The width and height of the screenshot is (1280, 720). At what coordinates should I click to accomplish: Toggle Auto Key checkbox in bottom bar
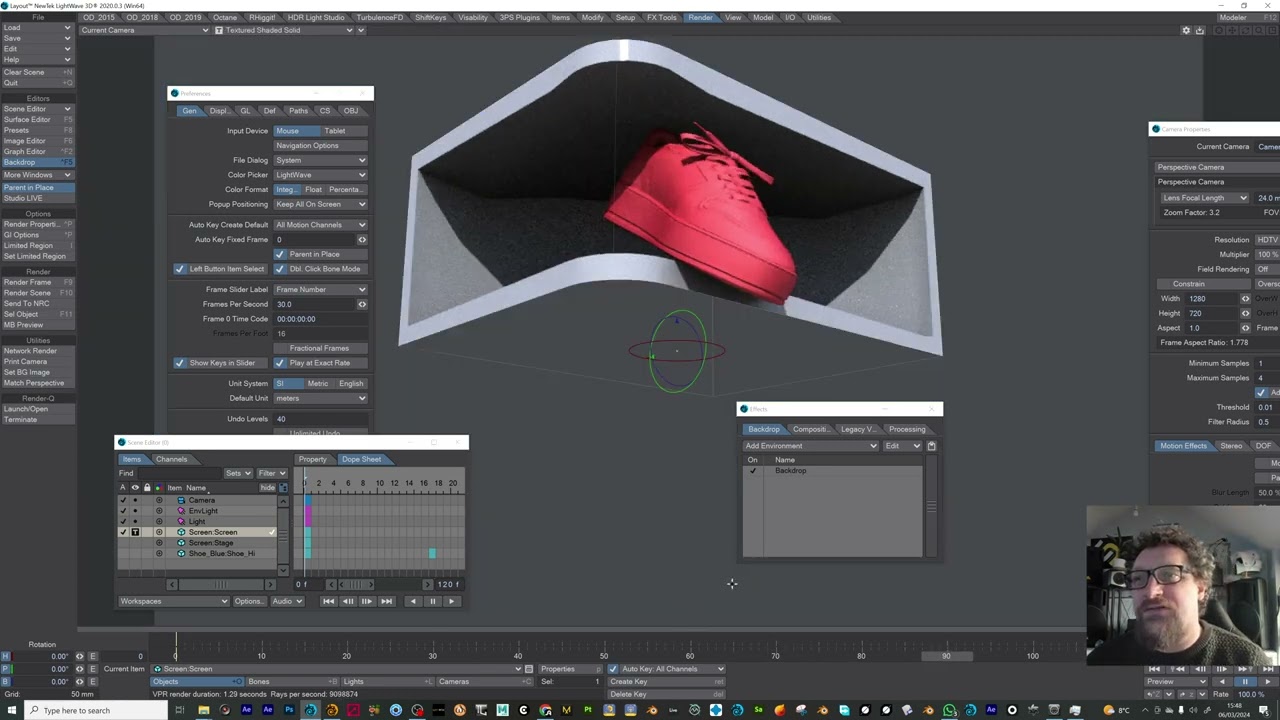coord(613,669)
